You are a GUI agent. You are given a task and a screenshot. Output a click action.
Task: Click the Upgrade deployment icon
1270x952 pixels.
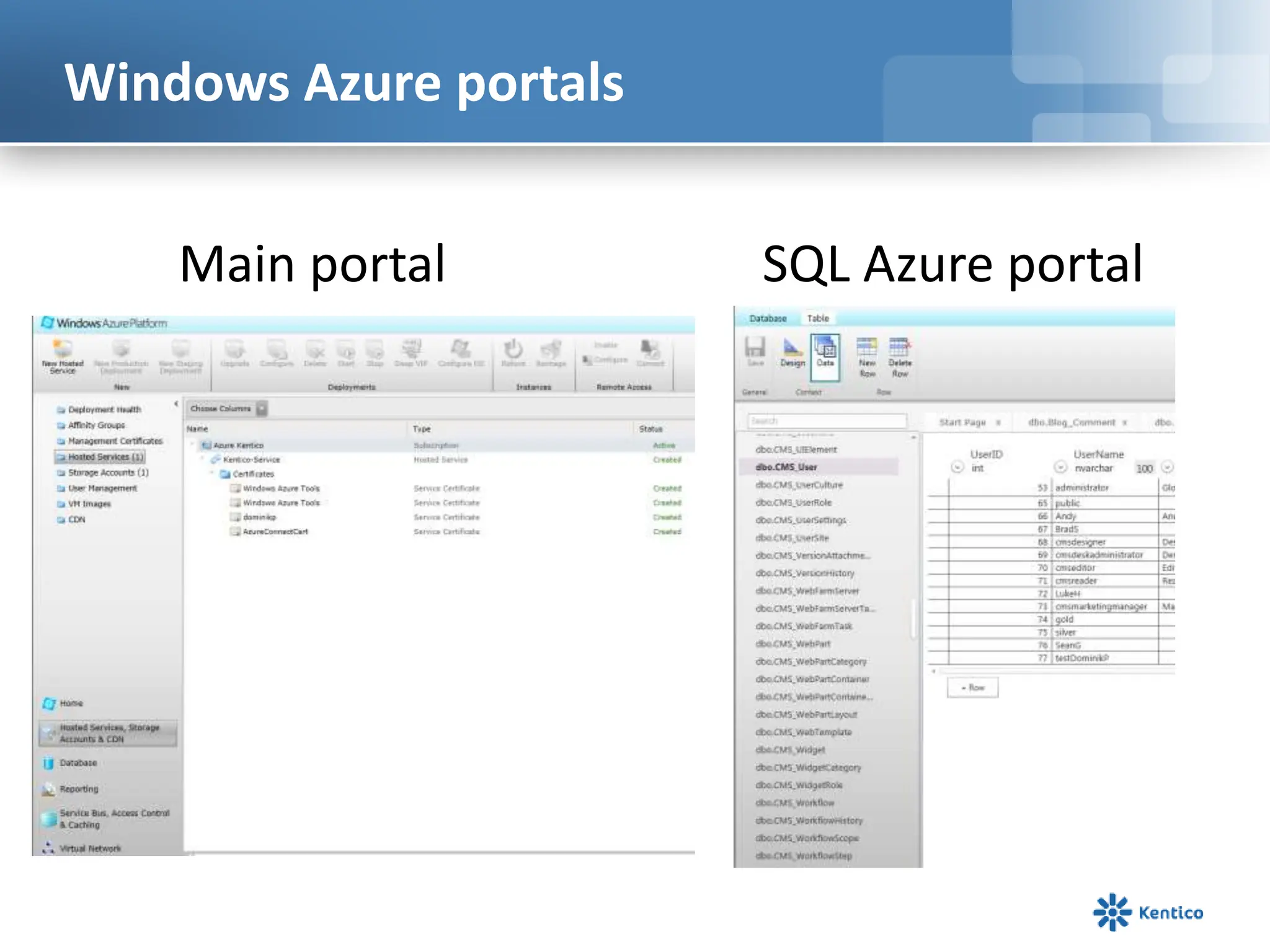[234, 348]
